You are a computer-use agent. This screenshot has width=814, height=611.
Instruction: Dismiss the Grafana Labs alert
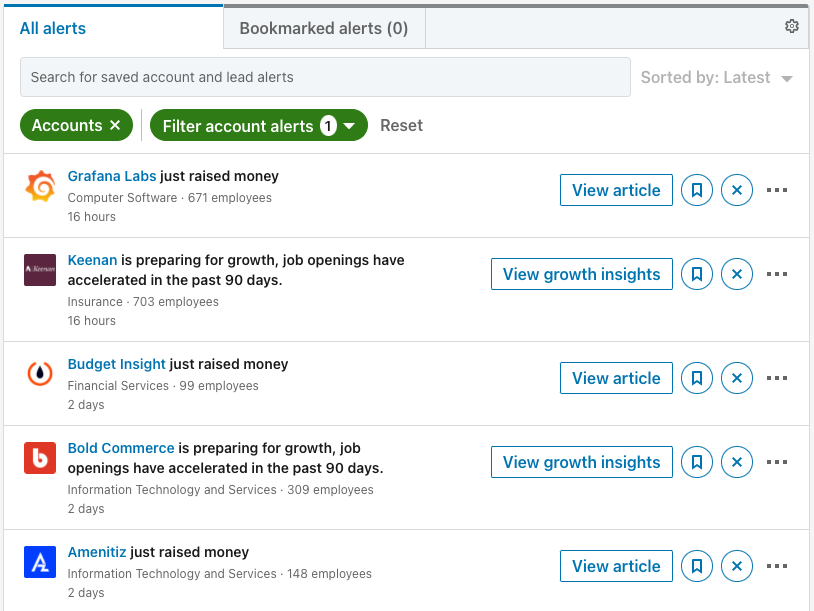737,190
